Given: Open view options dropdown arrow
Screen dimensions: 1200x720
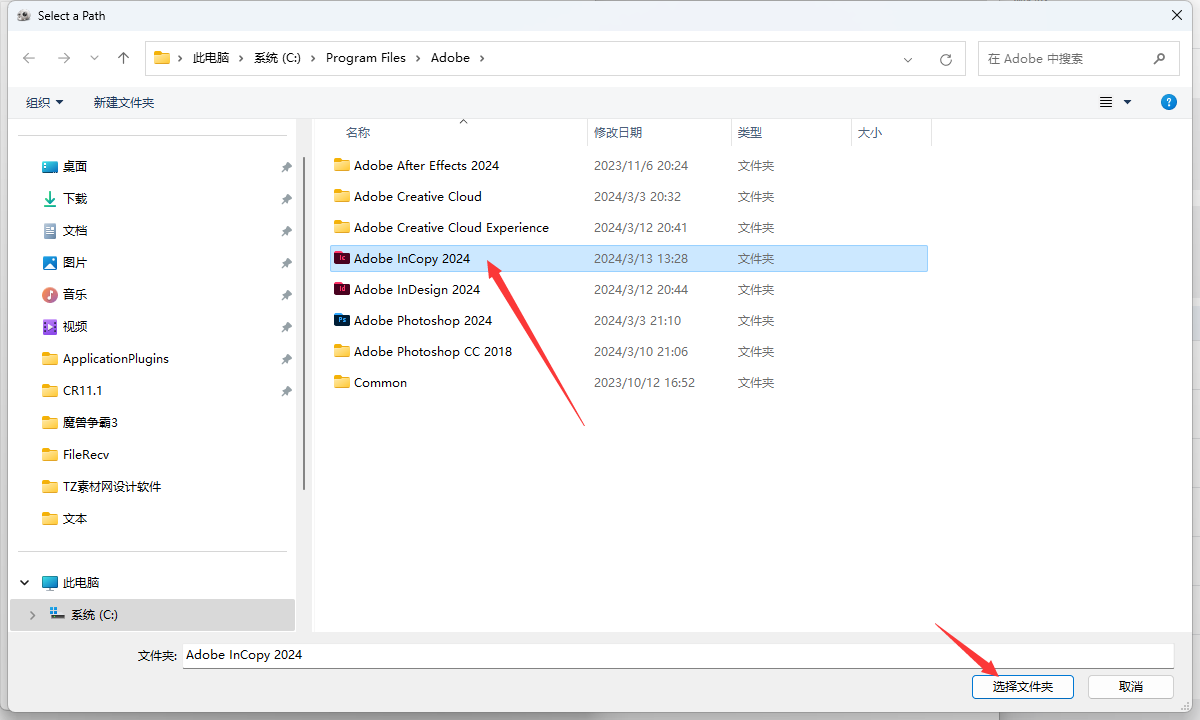Looking at the screenshot, I should click(1128, 102).
